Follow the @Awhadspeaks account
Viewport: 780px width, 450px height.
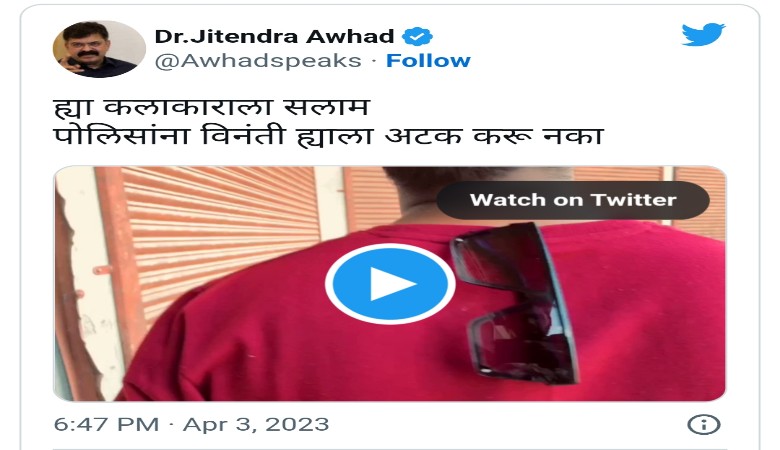pos(428,61)
